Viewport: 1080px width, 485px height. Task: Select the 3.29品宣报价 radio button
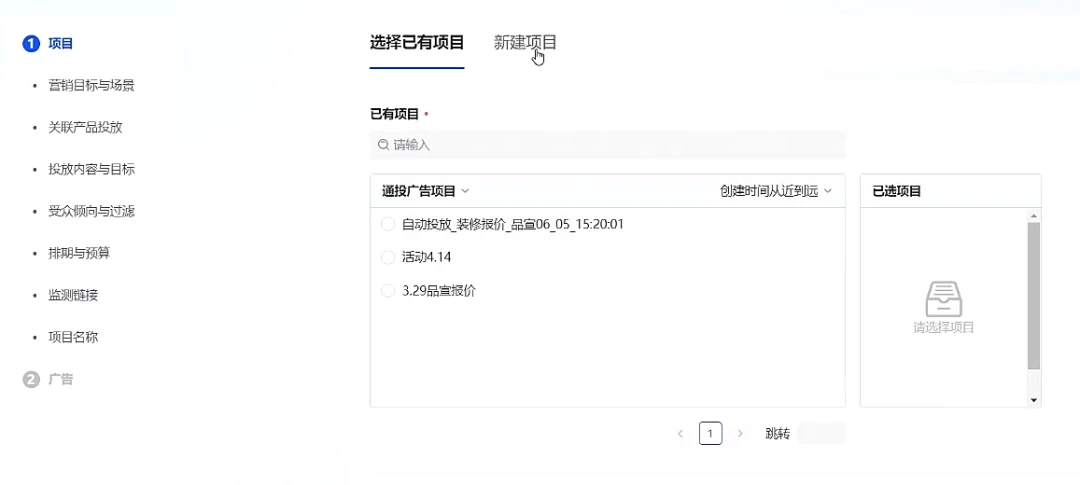tap(388, 291)
